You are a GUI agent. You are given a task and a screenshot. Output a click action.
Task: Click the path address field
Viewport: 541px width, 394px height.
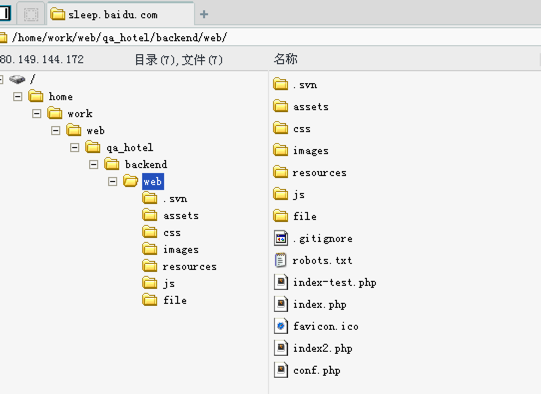tap(270, 37)
